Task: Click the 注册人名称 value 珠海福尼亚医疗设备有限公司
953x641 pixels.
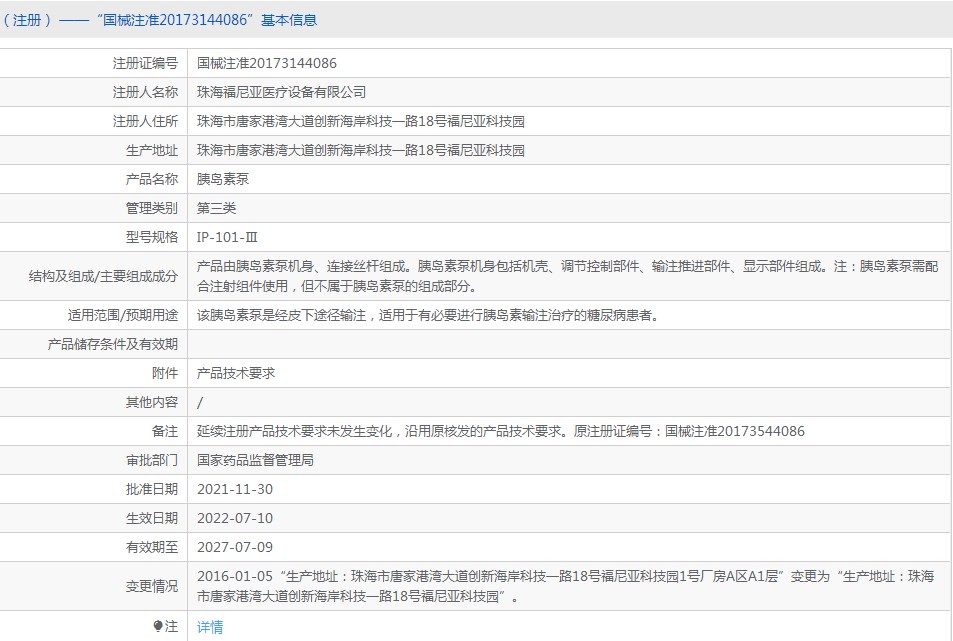Action: click(x=281, y=92)
